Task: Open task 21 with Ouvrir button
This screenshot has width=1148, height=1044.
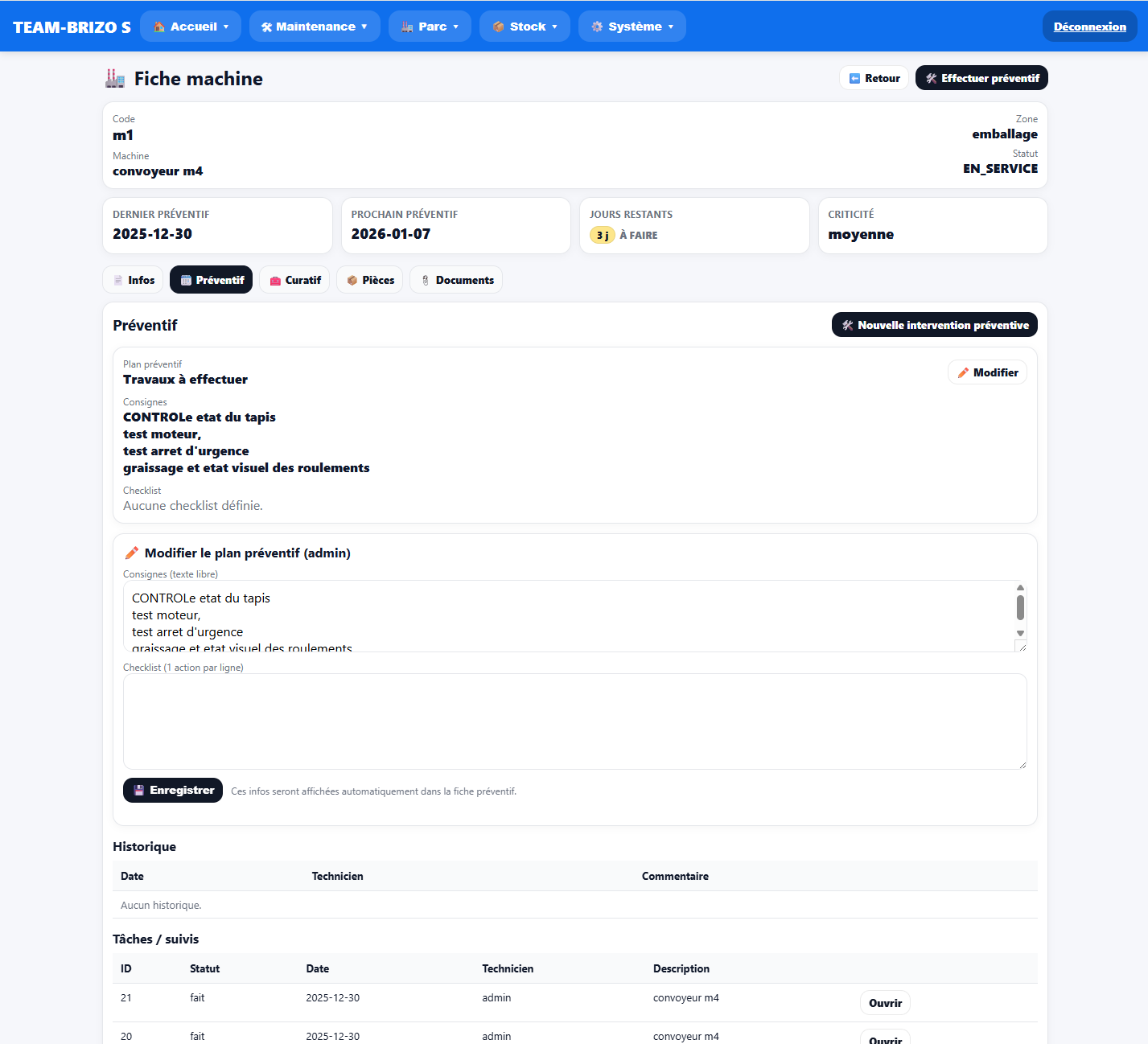Action: click(x=885, y=1003)
